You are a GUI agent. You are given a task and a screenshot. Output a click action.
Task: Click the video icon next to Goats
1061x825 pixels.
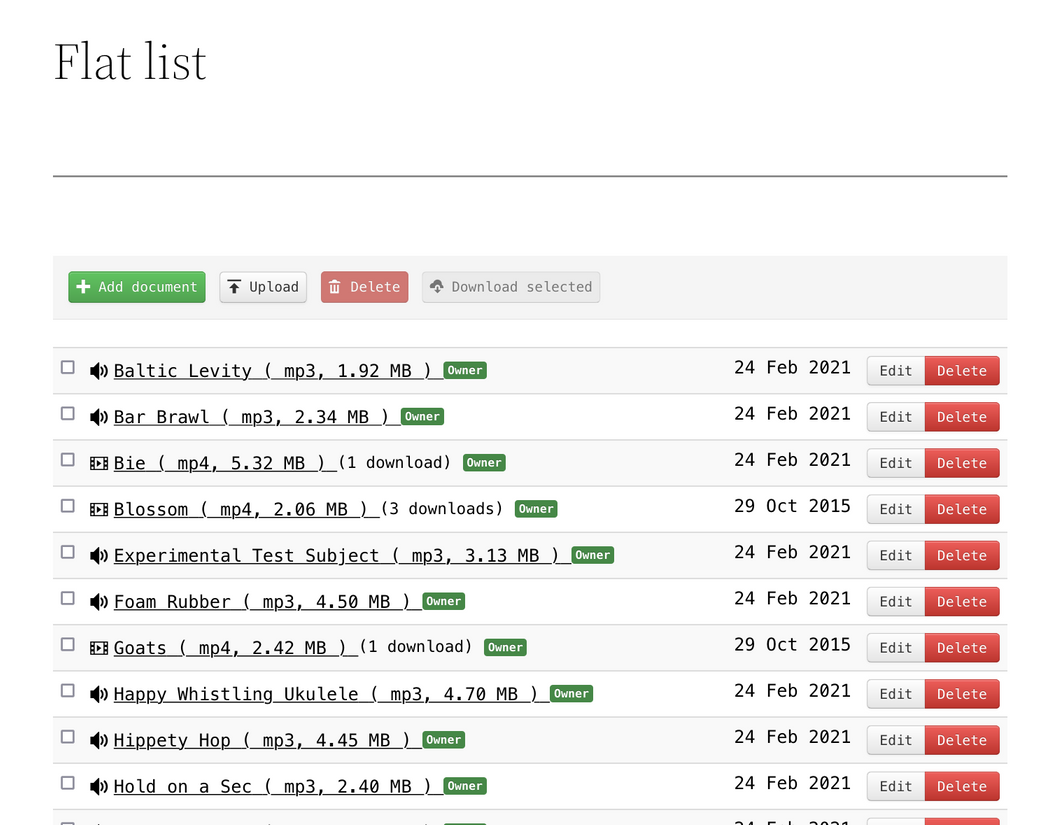[x=99, y=648]
